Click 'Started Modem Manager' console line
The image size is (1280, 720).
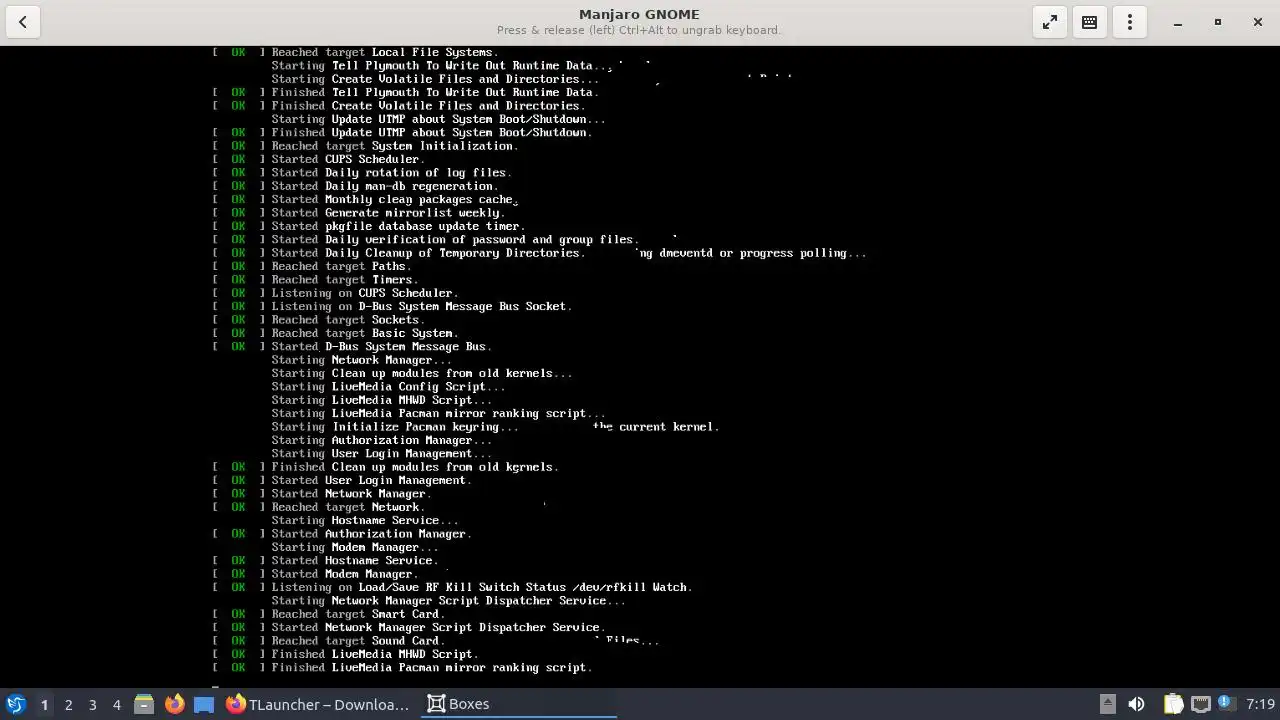click(315, 574)
